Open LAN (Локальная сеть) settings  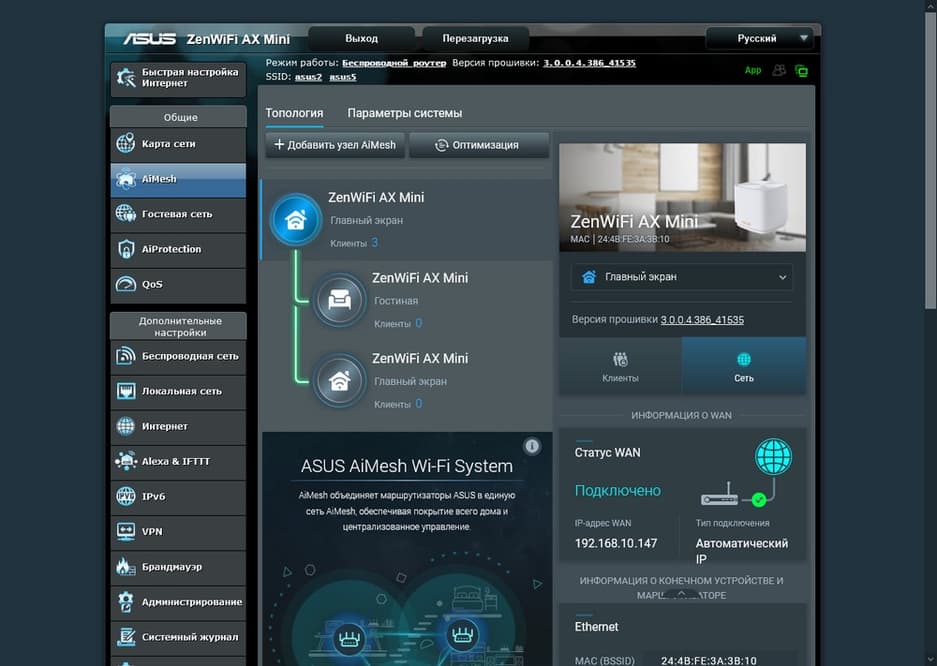coord(178,391)
